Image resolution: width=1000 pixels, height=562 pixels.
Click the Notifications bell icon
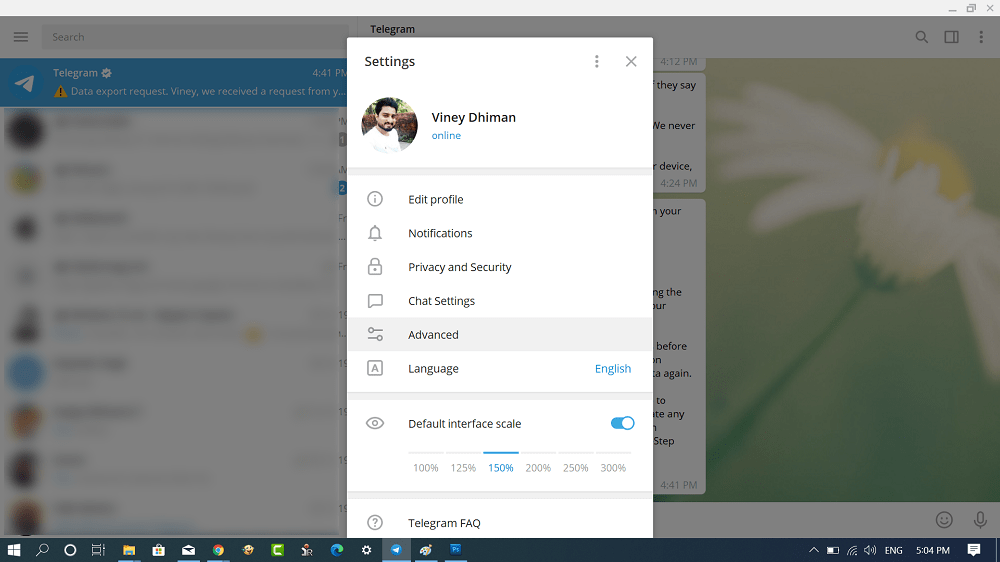(x=375, y=233)
